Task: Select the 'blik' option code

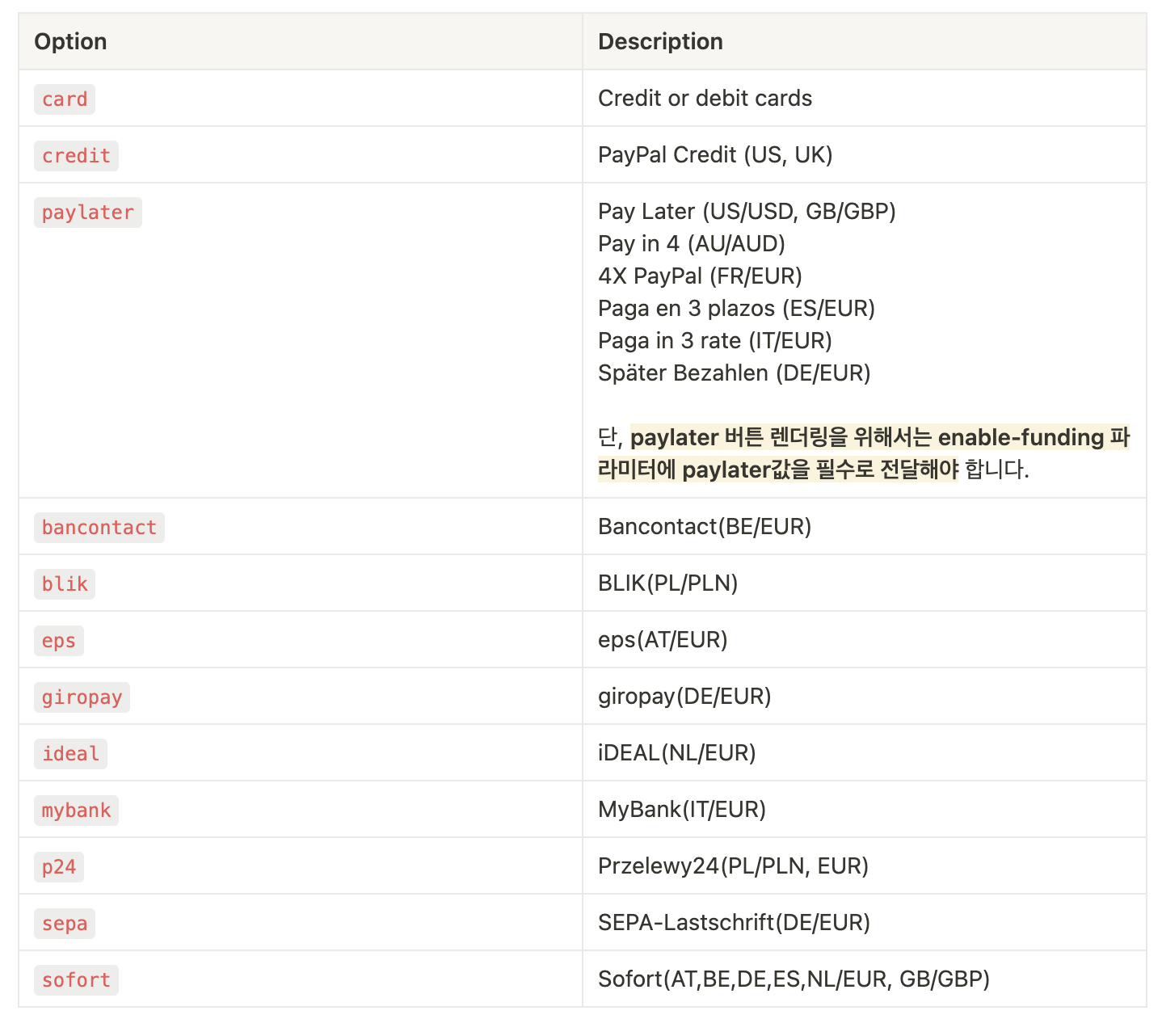Action: coord(65,583)
